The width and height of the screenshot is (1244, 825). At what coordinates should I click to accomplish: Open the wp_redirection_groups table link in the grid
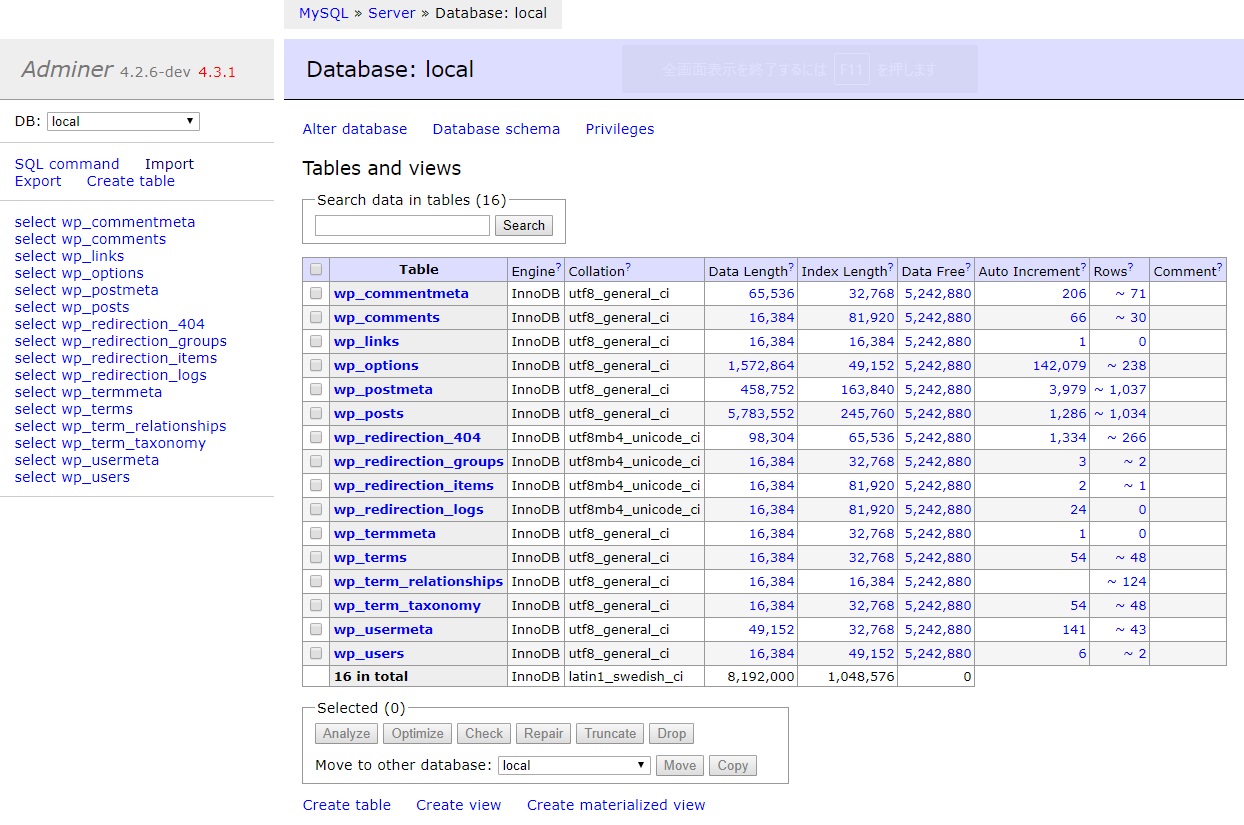tap(419, 461)
